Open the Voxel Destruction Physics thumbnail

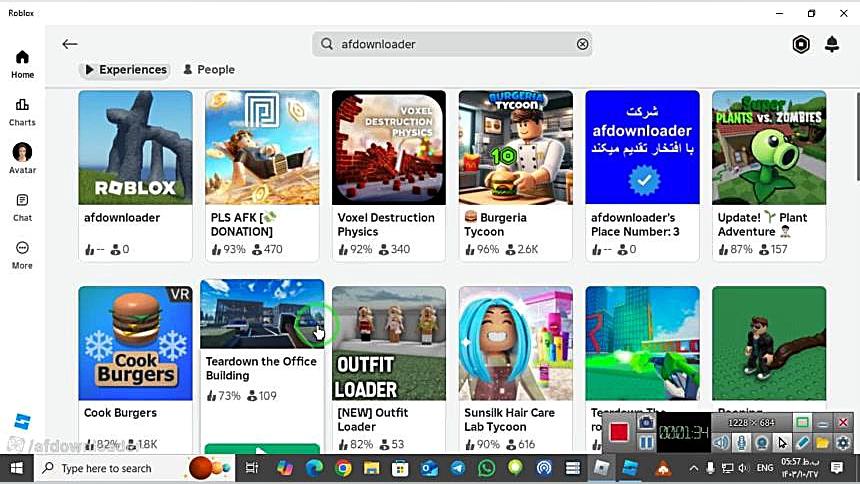(x=389, y=148)
